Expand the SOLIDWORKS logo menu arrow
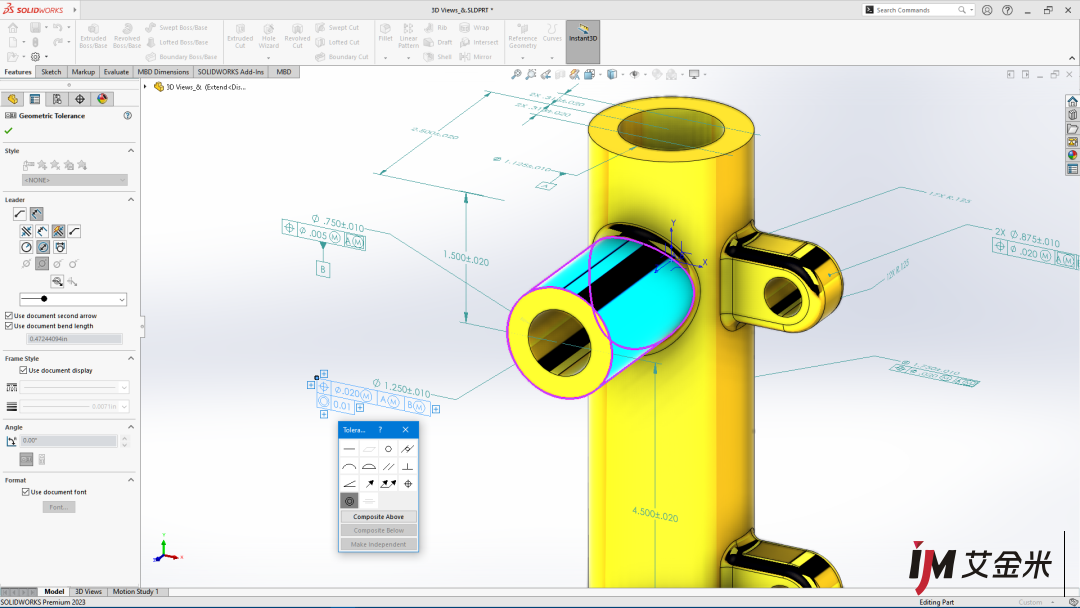The image size is (1080, 608). click(74, 10)
